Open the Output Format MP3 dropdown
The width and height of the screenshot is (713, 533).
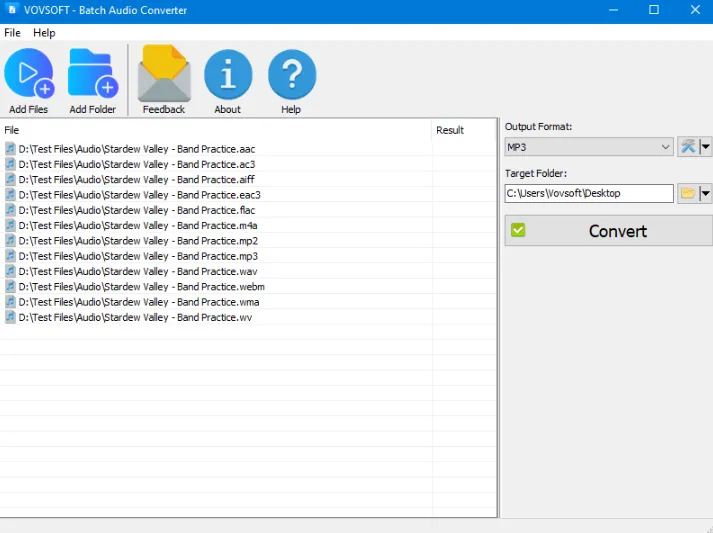[589, 147]
